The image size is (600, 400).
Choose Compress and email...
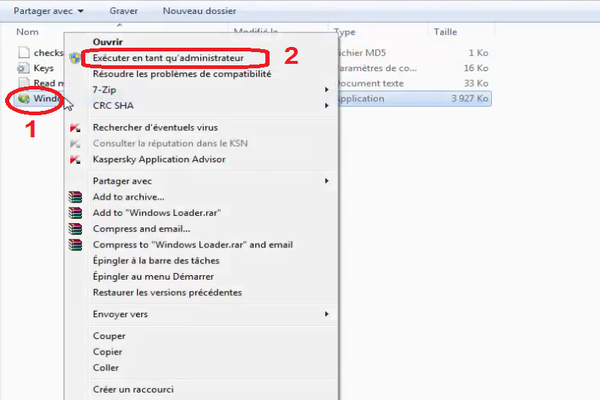(x=141, y=229)
